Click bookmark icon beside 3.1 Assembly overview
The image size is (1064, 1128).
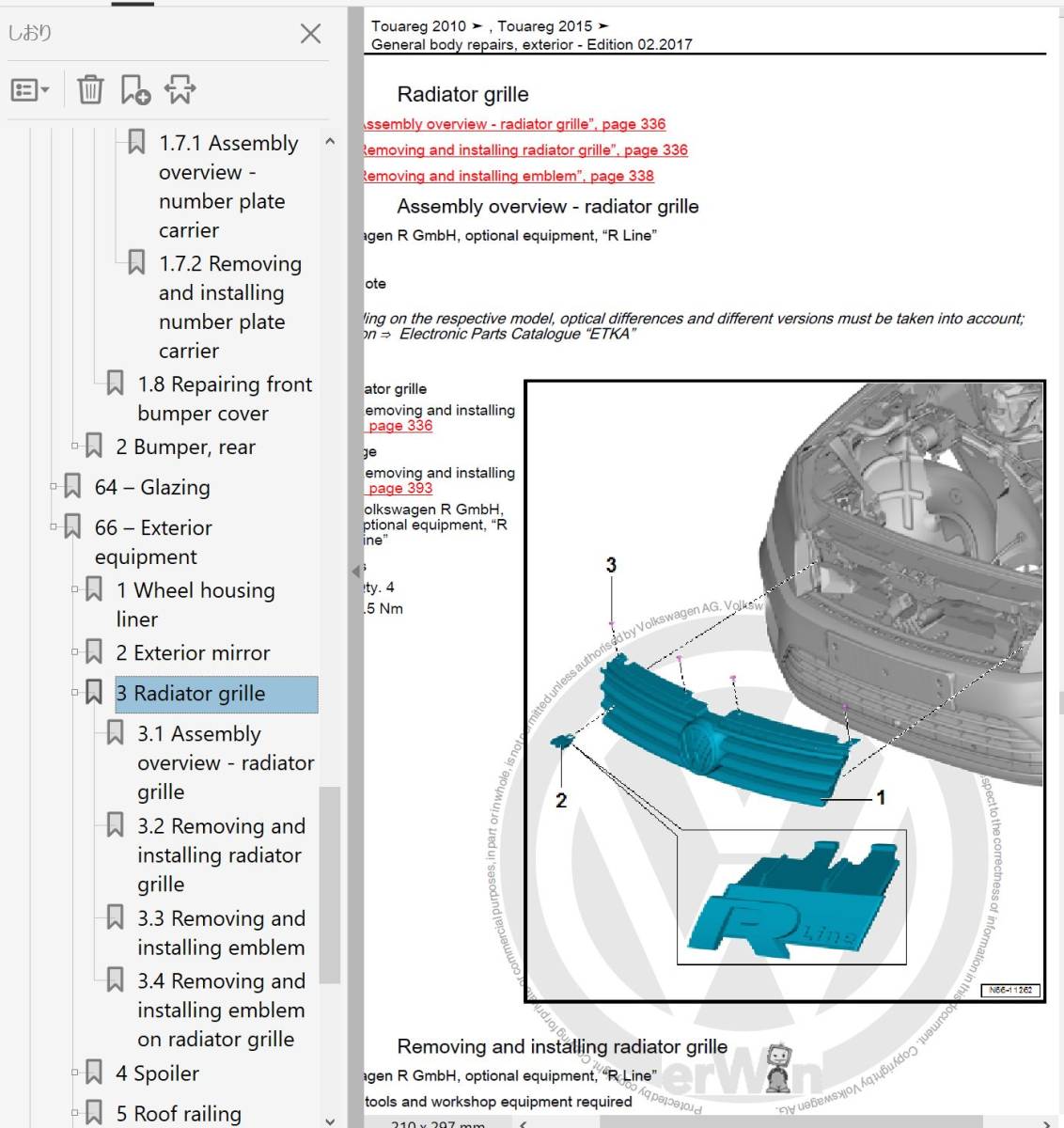click(x=115, y=731)
